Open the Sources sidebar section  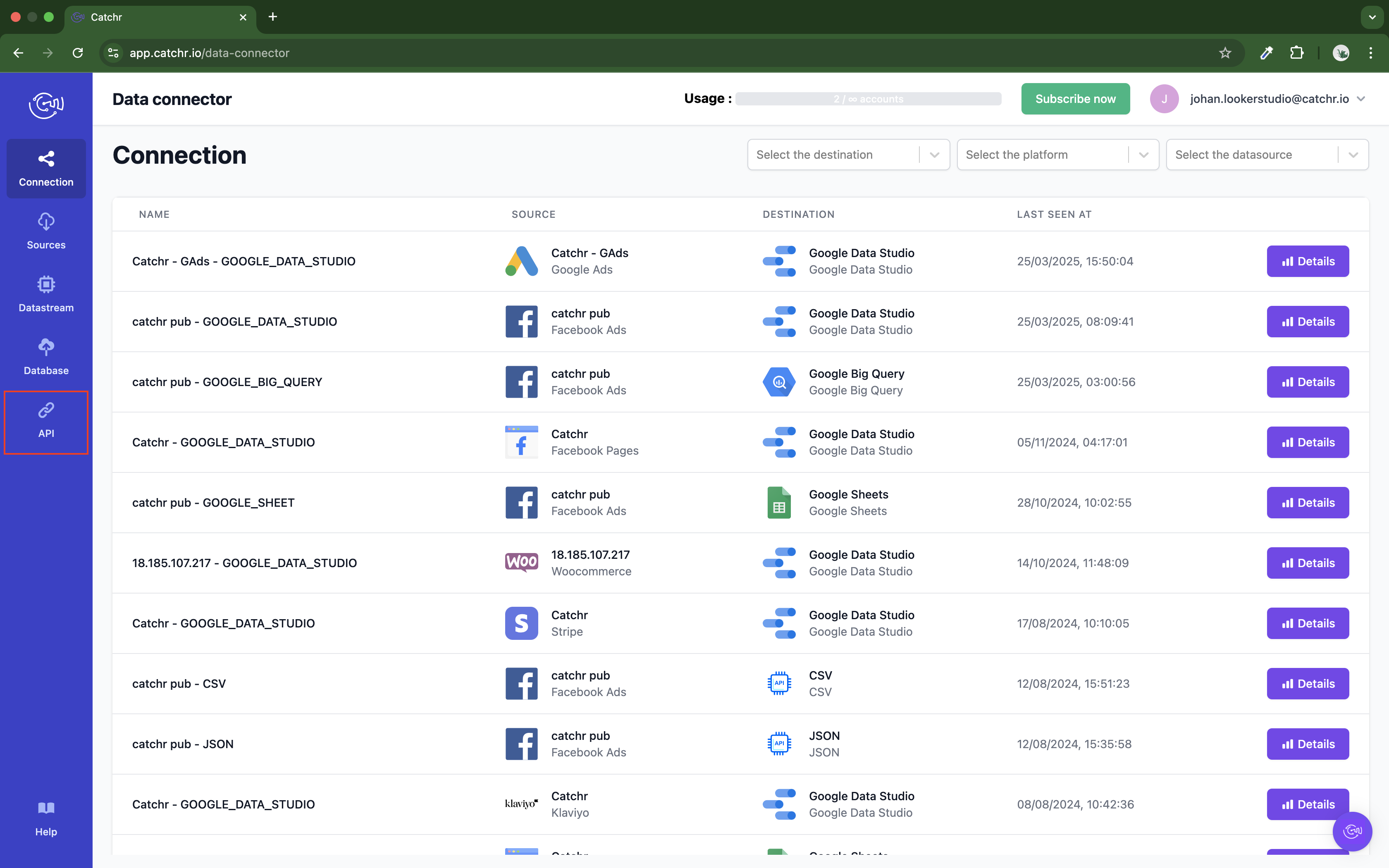46,231
